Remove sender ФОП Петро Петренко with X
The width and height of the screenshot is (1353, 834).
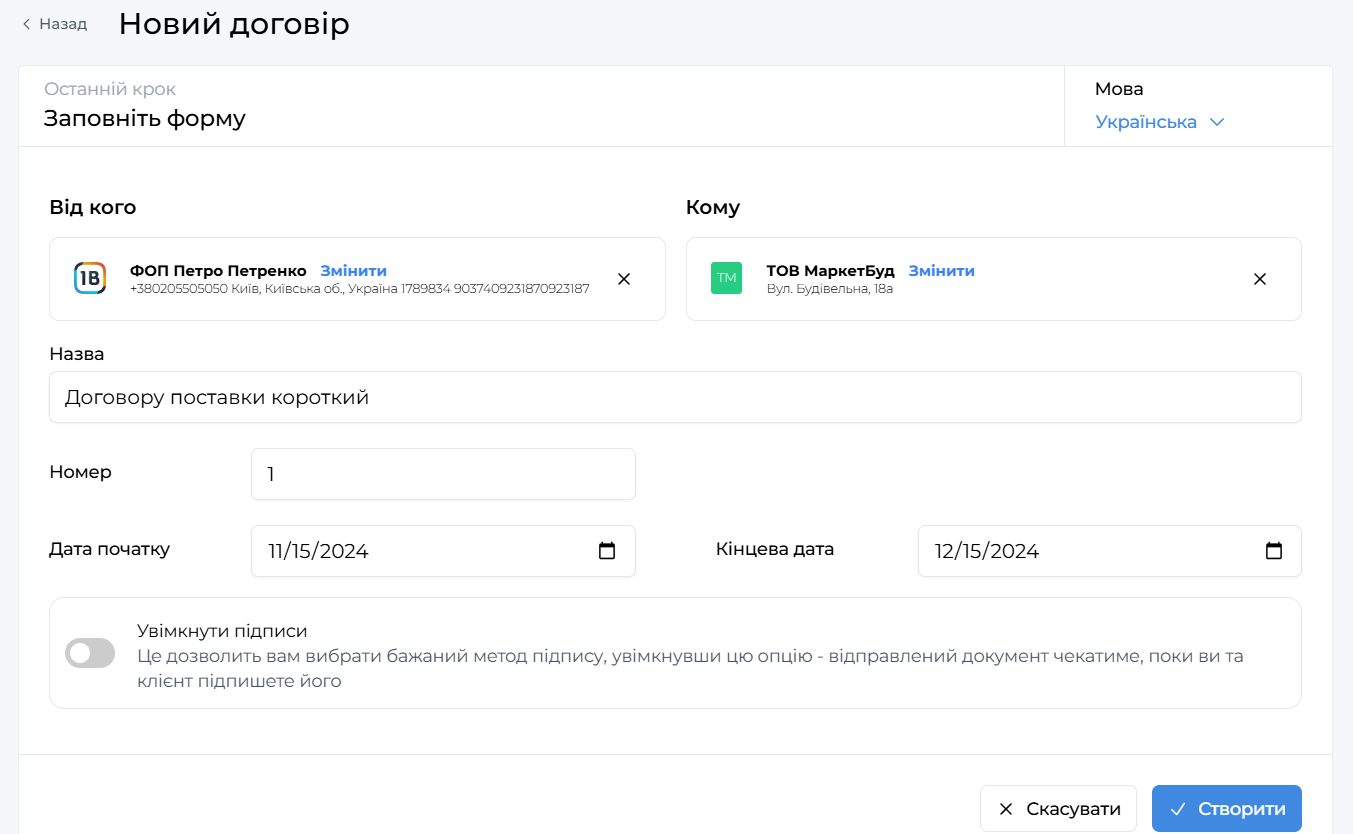(x=624, y=279)
